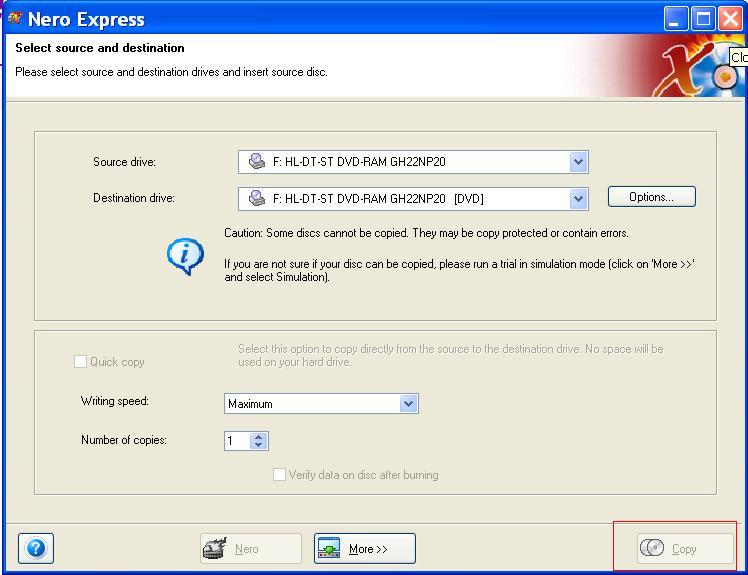
Task: Click the 'Caution: Some discs cannot be copied' text
Action: point(426,233)
